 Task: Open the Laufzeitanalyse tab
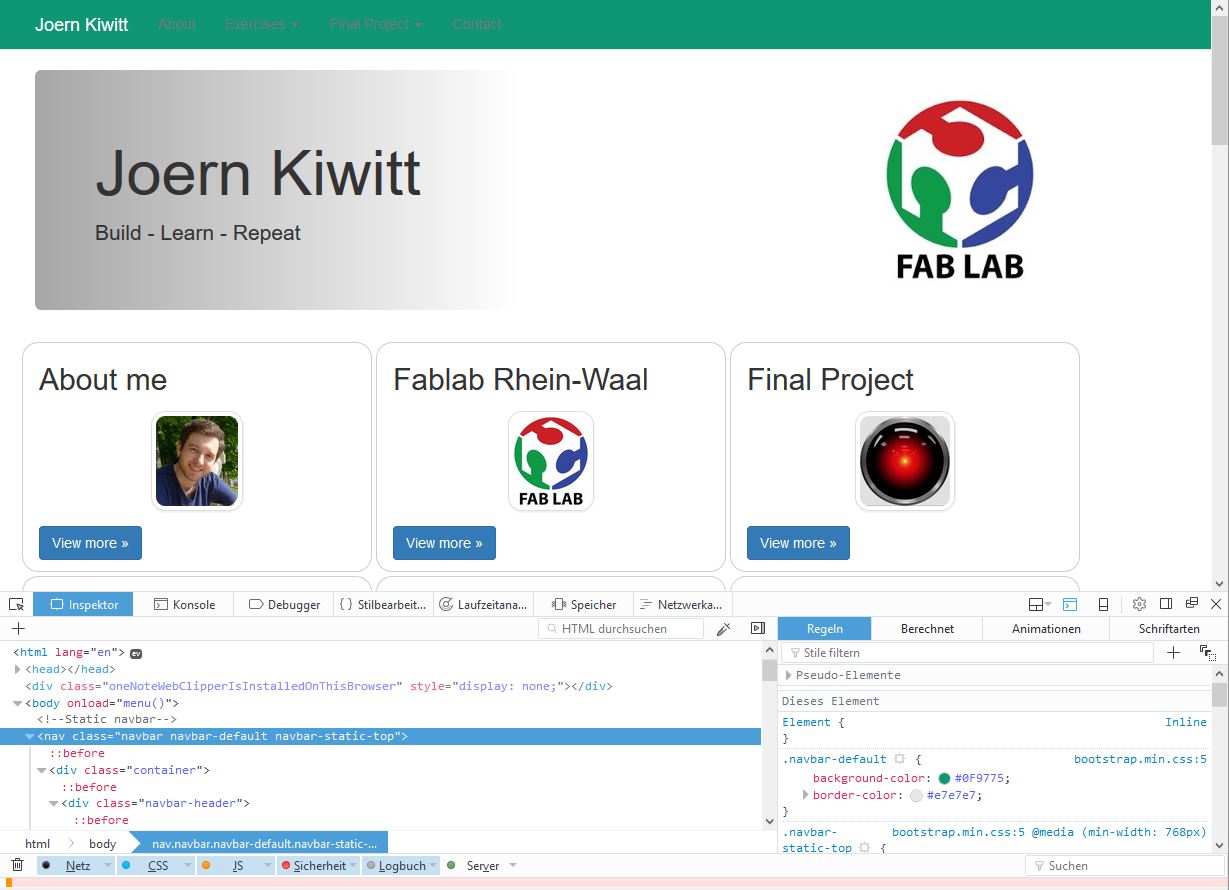pos(483,604)
